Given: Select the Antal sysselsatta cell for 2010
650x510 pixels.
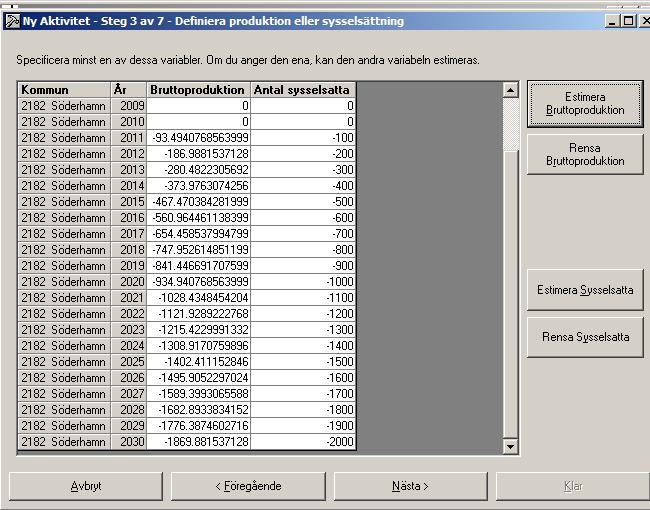Looking at the screenshot, I should [x=303, y=122].
